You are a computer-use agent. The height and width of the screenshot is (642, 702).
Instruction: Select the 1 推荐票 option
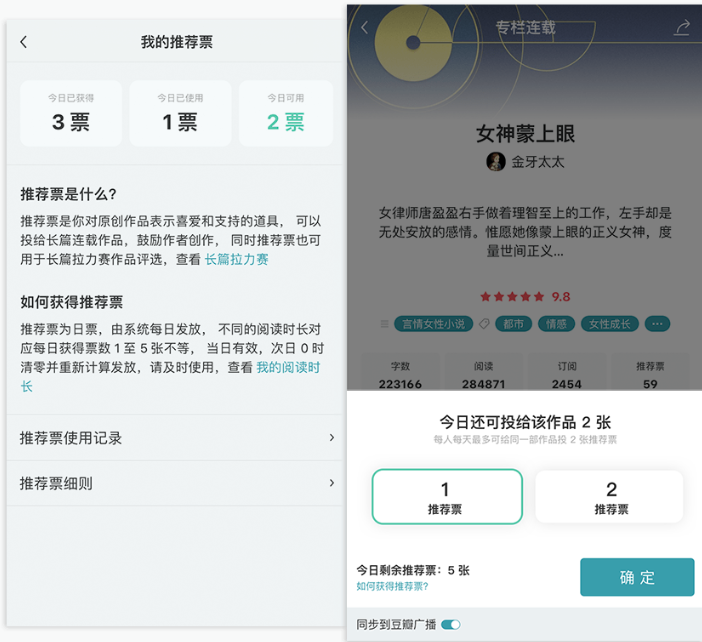point(447,496)
